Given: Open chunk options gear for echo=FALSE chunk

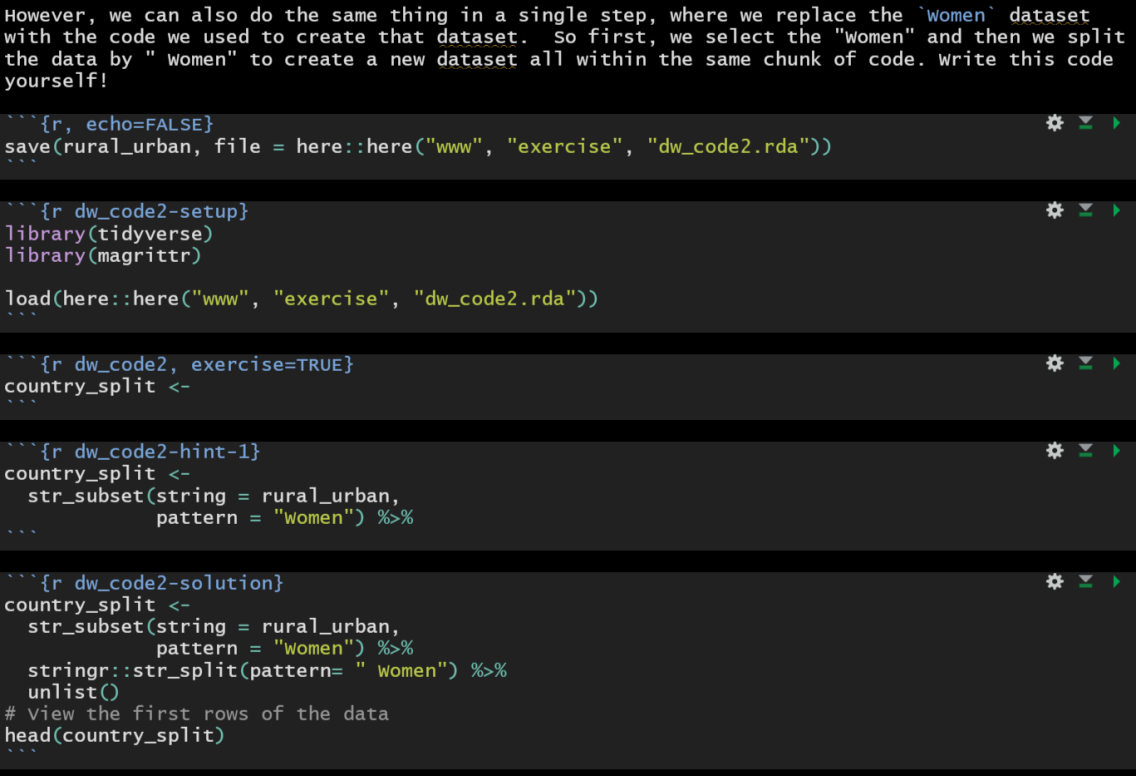Looking at the screenshot, I should (1054, 123).
